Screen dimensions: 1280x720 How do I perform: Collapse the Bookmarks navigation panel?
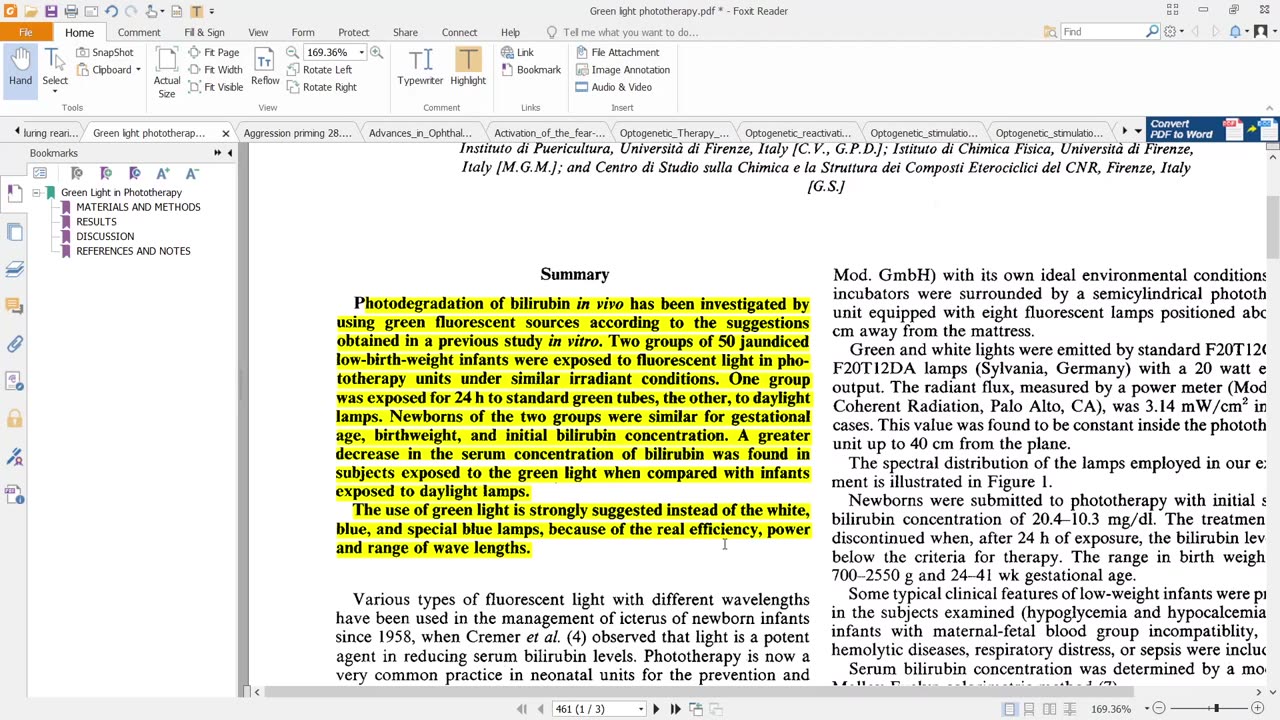tap(229, 153)
